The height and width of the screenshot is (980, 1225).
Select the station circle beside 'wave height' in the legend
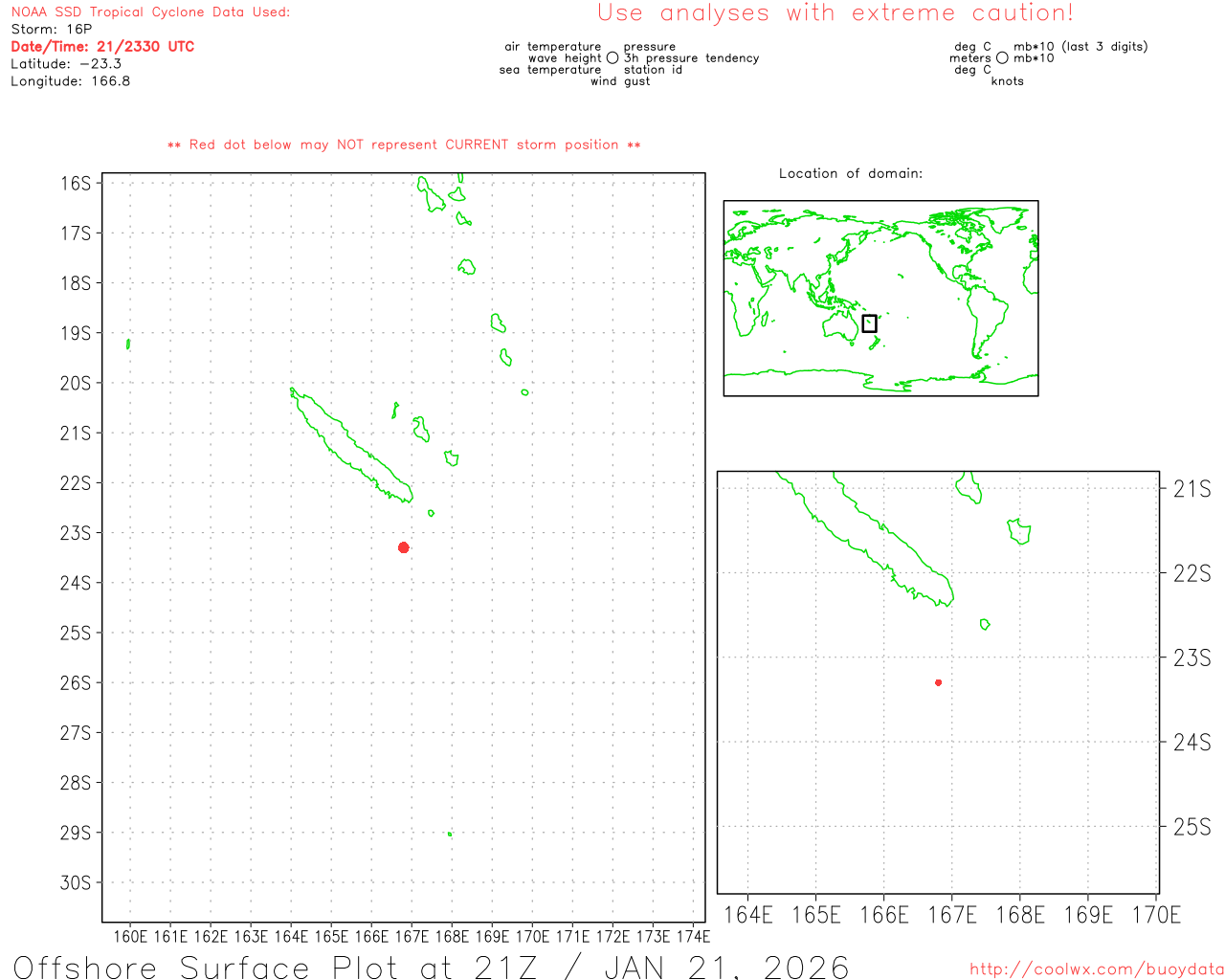(x=612, y=57)
